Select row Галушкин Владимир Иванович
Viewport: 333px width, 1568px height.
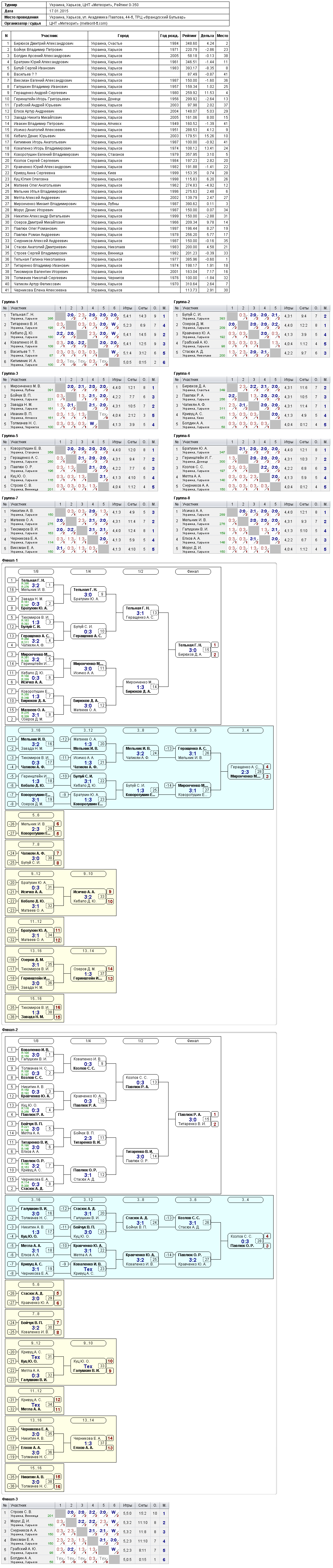pyautogui.click(x=116, y=86)
